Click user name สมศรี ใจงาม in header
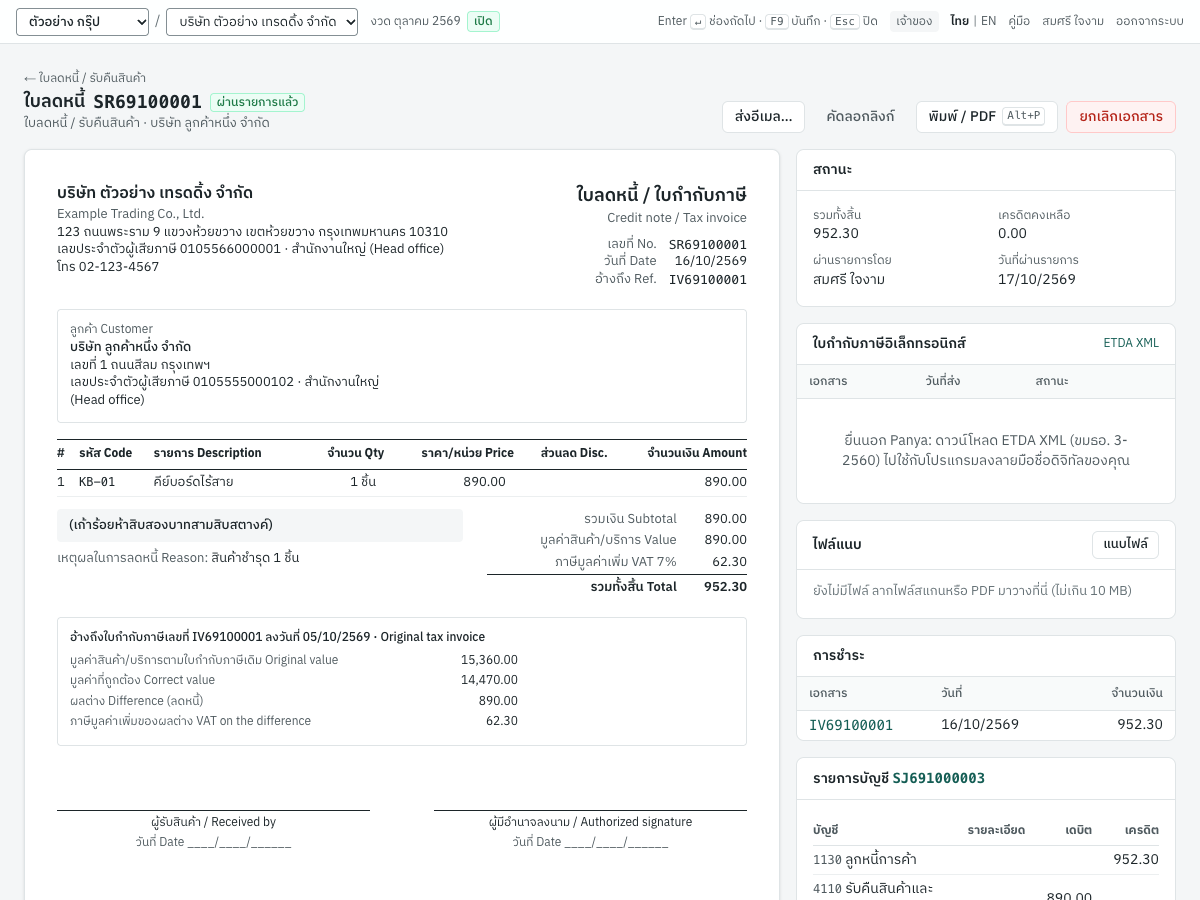 pos(1073,21)
